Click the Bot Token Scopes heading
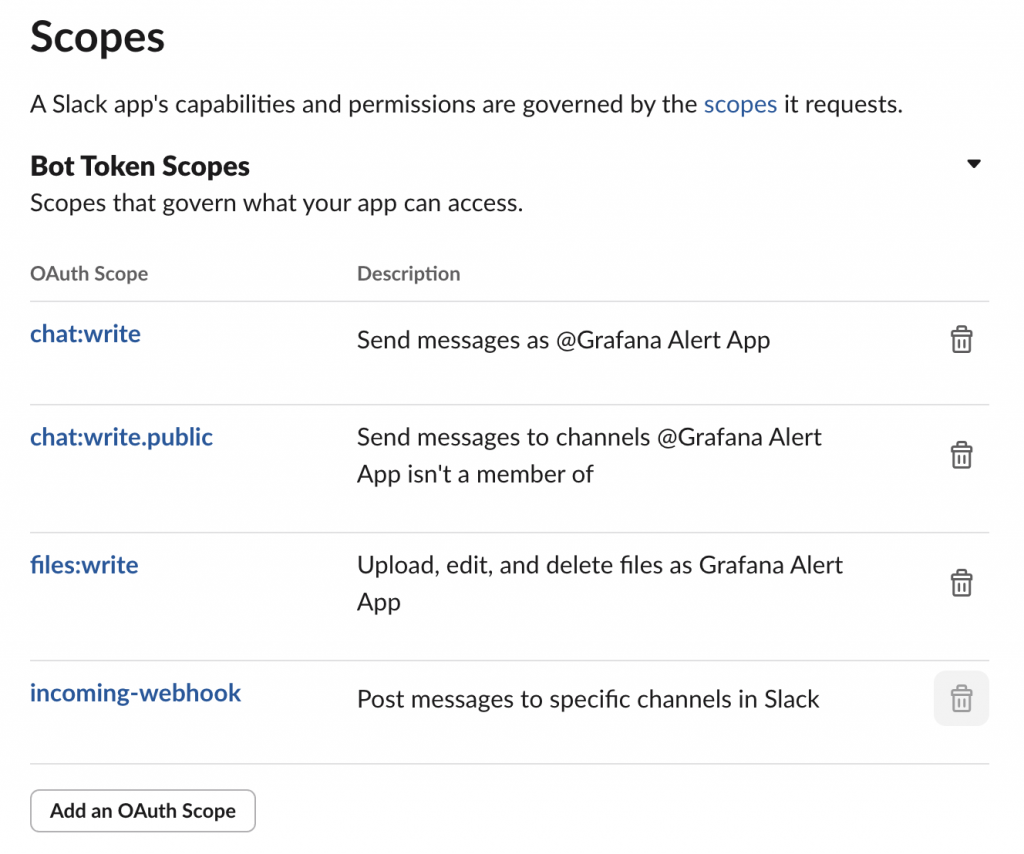The width and height of the screenshot is (1024, 854). tap(140, 166)
